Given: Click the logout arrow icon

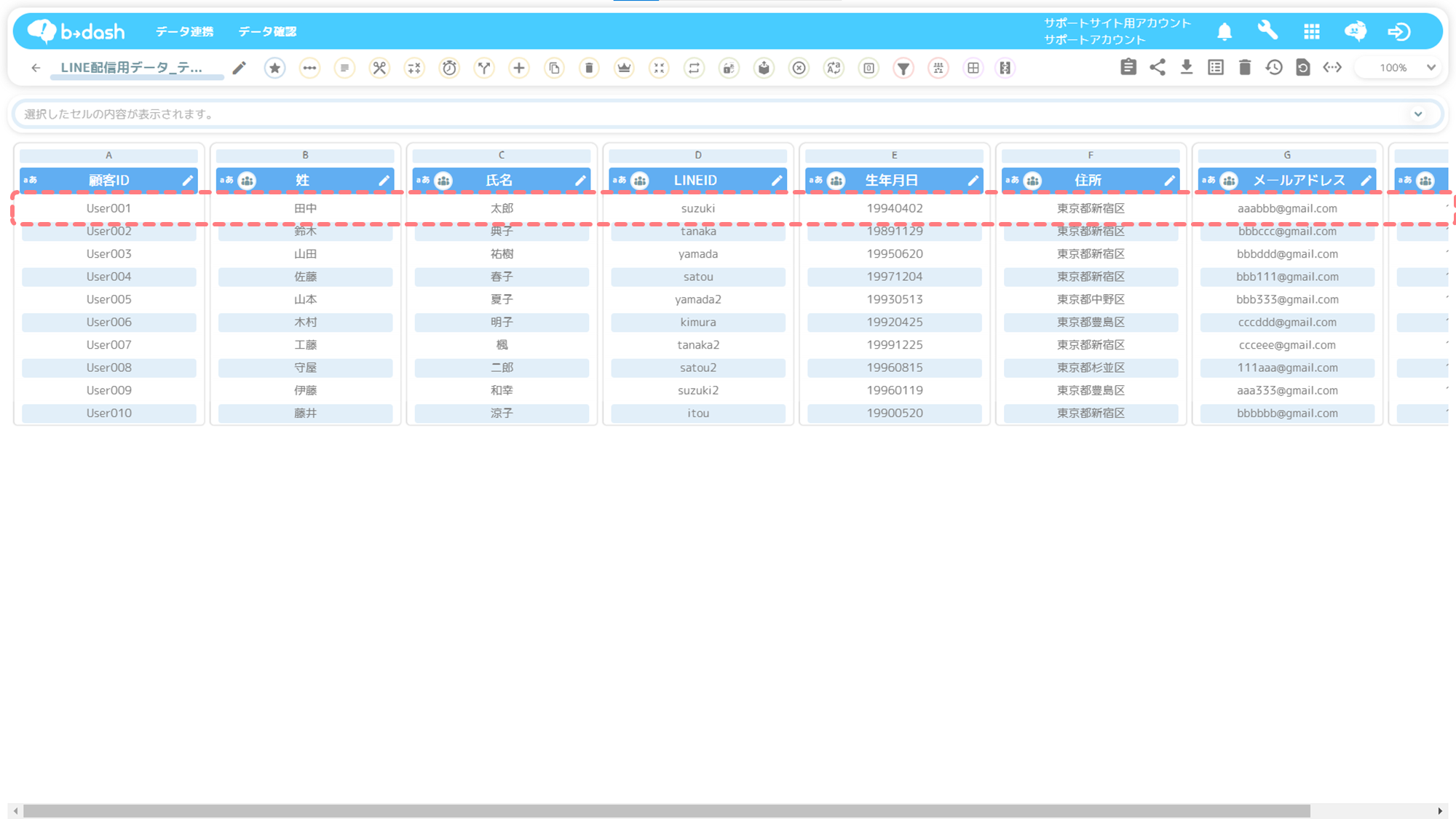Looking at the screenshot, I should pyautogui.click(x=1398, y=31).
